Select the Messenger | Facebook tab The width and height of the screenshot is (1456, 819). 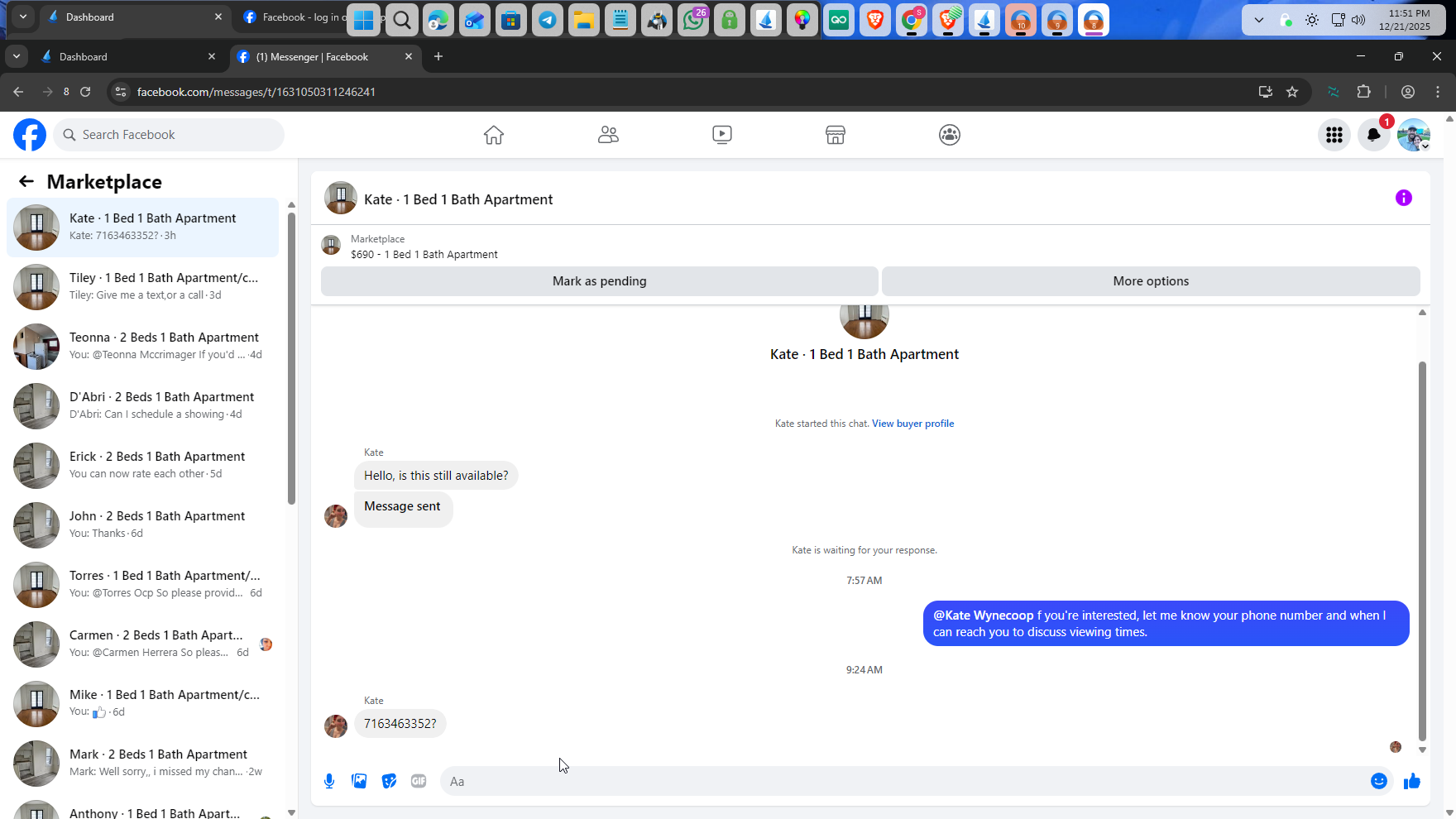[324, 56]
